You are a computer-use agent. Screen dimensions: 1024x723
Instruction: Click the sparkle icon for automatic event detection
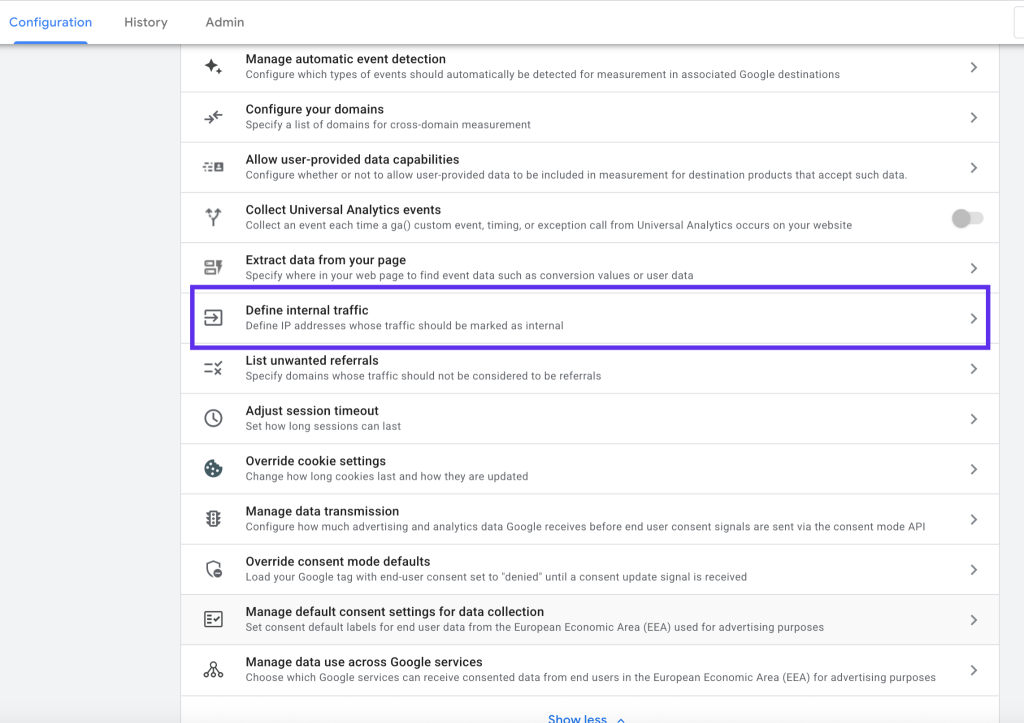pyautogui.click(x=213, y=67)
